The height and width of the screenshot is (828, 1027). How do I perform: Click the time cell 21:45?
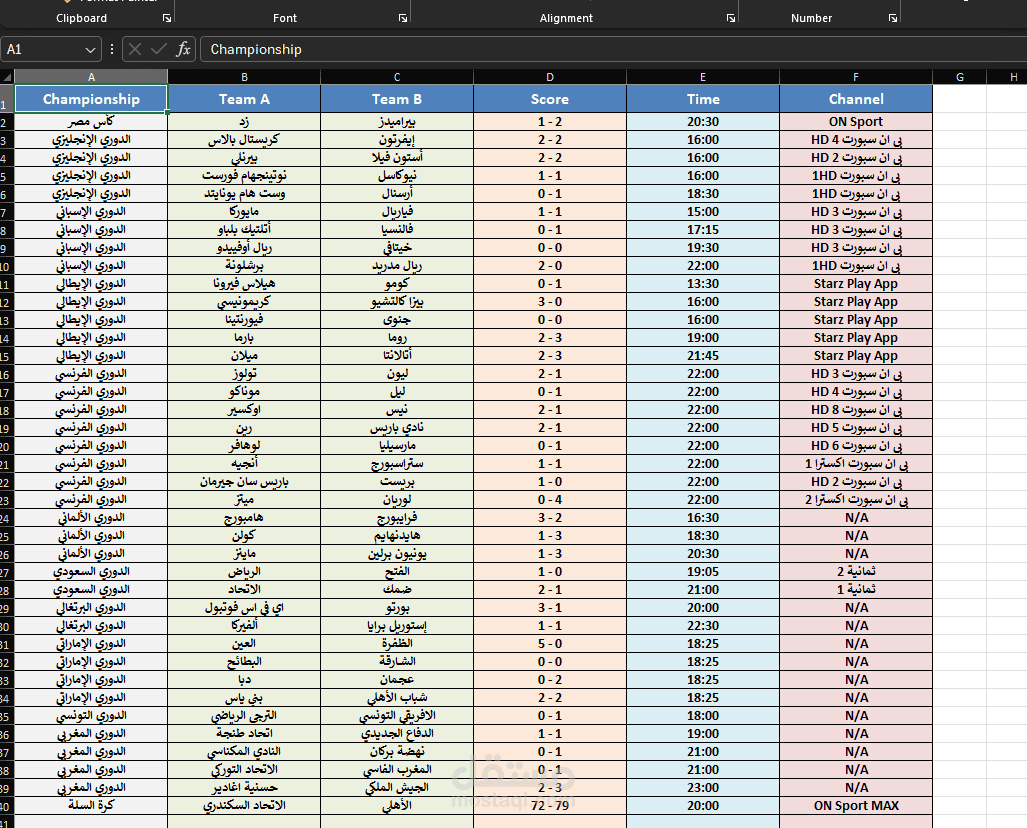click(703, 356)
